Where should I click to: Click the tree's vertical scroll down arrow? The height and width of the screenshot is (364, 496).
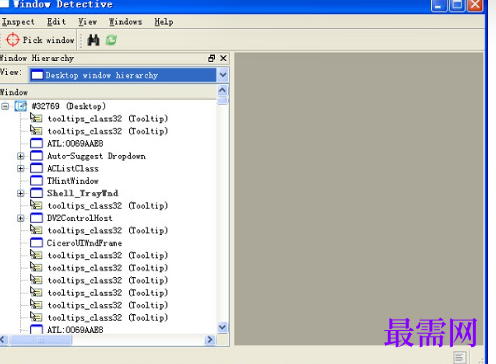[x=222, y=327]
